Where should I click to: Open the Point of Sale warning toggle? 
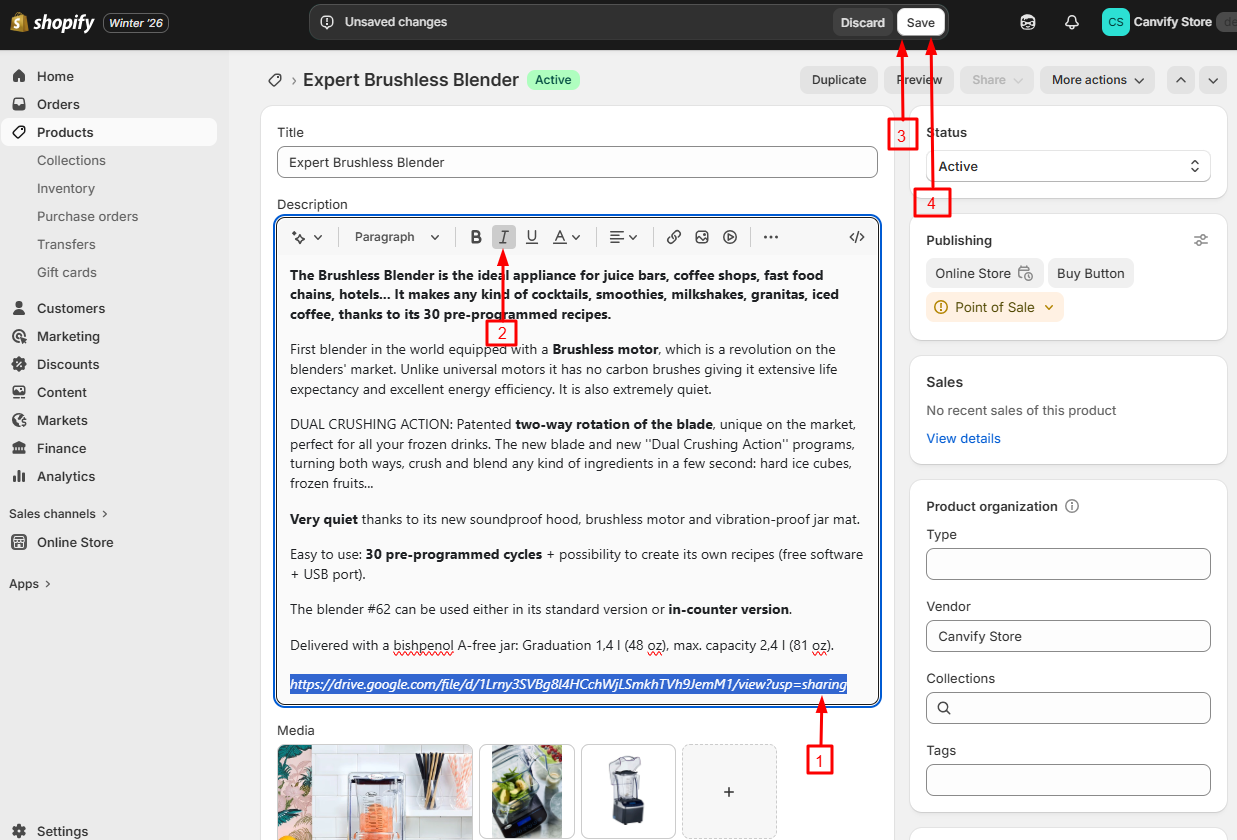(994, 307)
